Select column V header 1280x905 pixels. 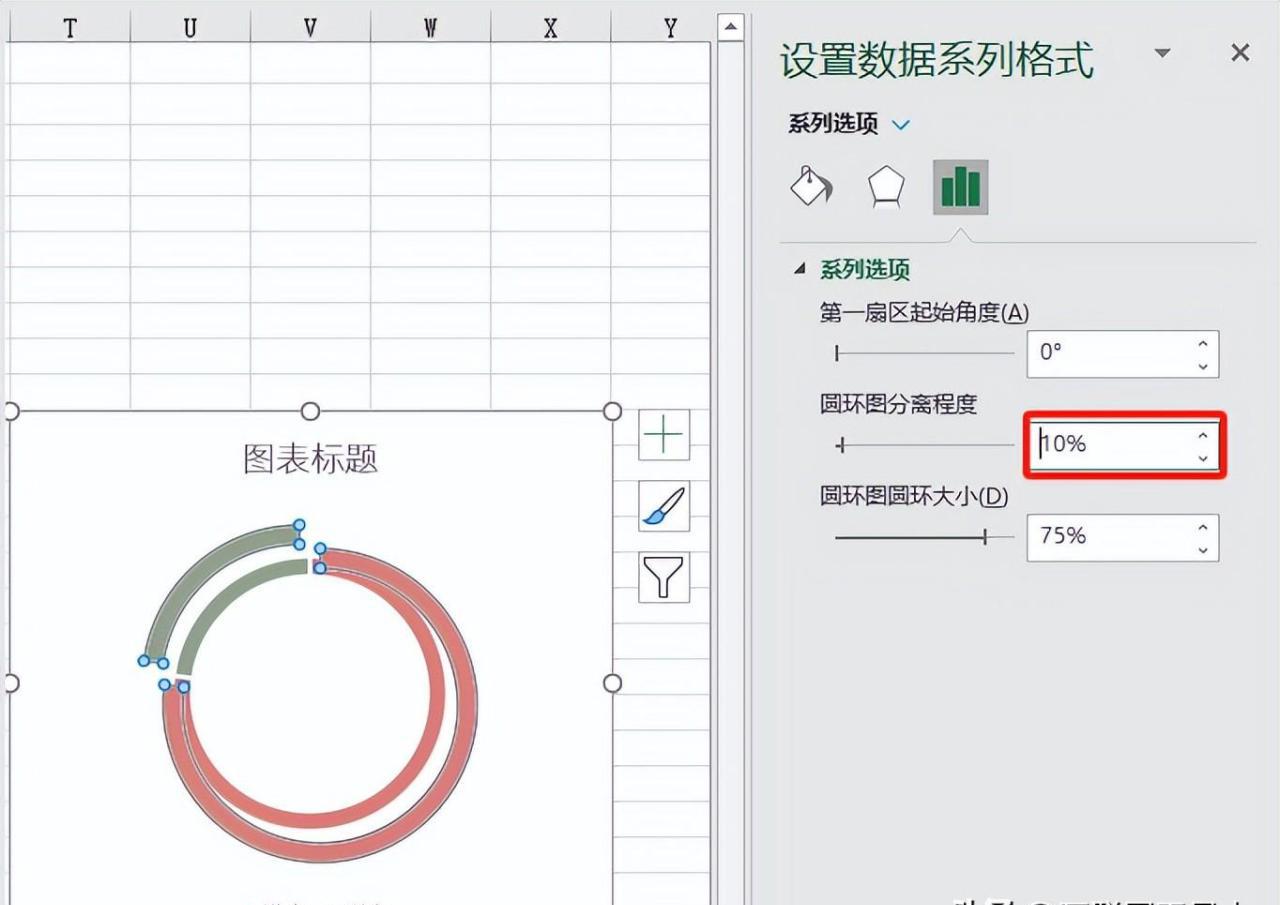click(x=310, y=28)
